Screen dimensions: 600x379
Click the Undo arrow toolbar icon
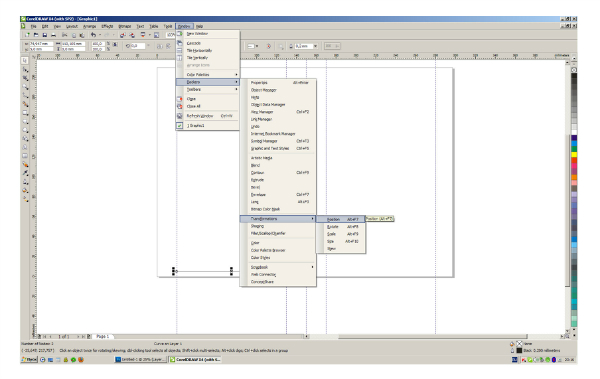[x=93, y=35]
